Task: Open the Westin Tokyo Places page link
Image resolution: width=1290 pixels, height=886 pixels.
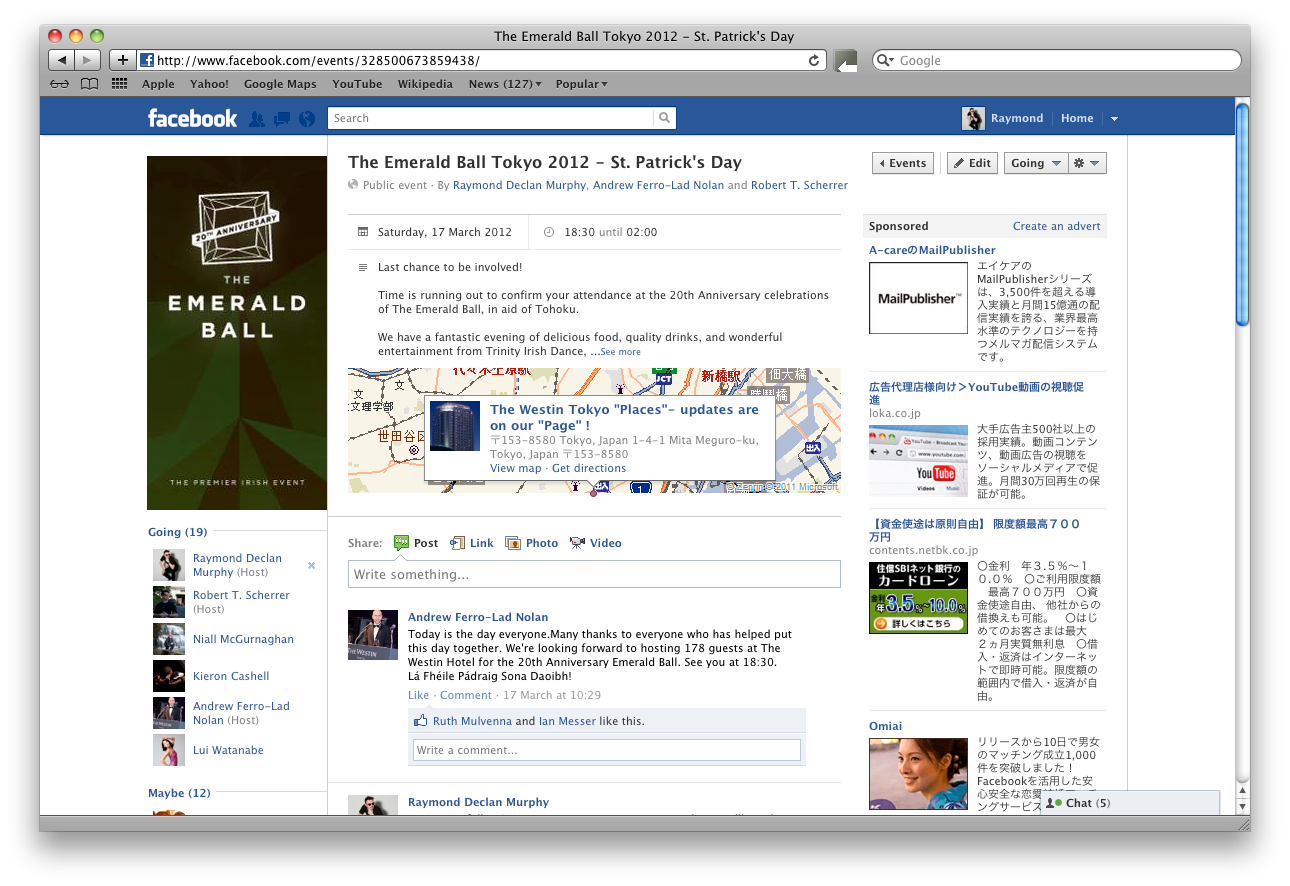Action: coord(624,417)
